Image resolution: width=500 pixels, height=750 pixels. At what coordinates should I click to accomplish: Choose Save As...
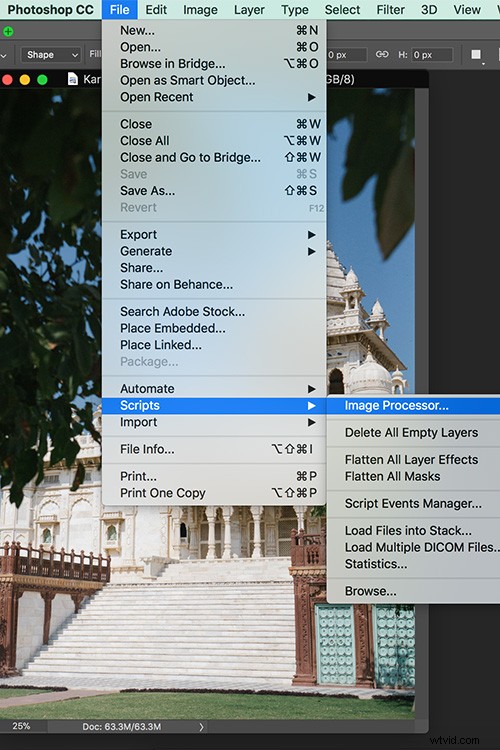coord(214,191)
